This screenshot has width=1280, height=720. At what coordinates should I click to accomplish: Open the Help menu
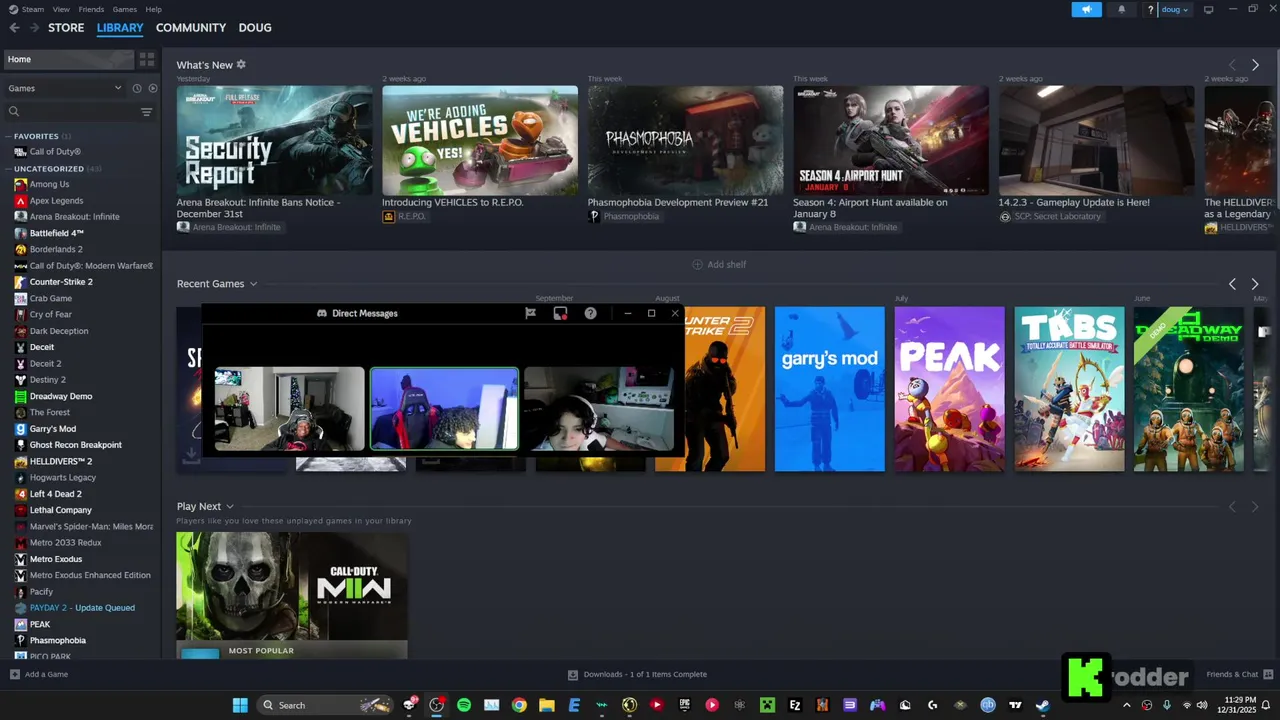pyautogui.click(x=153, y=9)
